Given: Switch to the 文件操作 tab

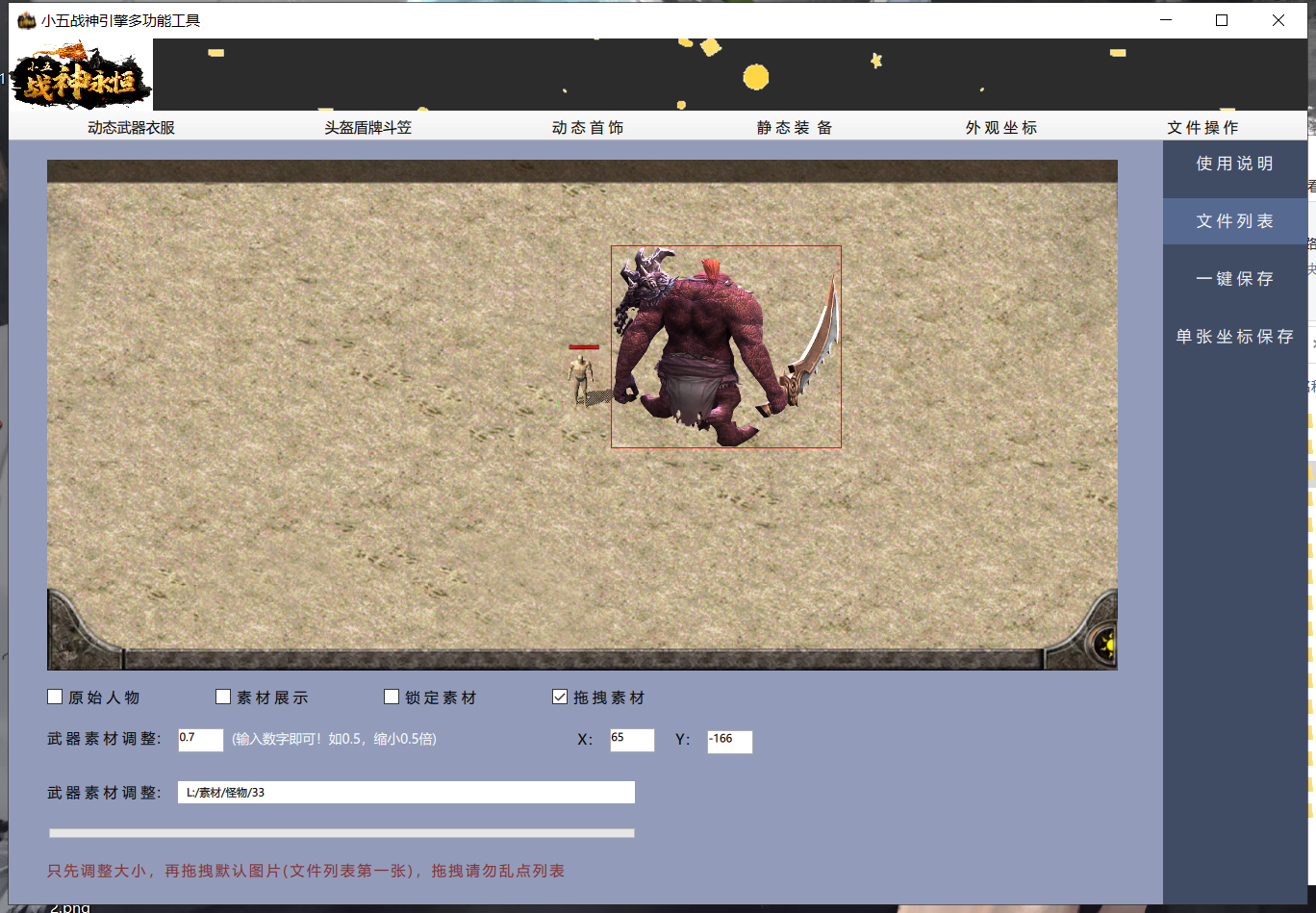Looking at the screenshot, I should 1202,127.
